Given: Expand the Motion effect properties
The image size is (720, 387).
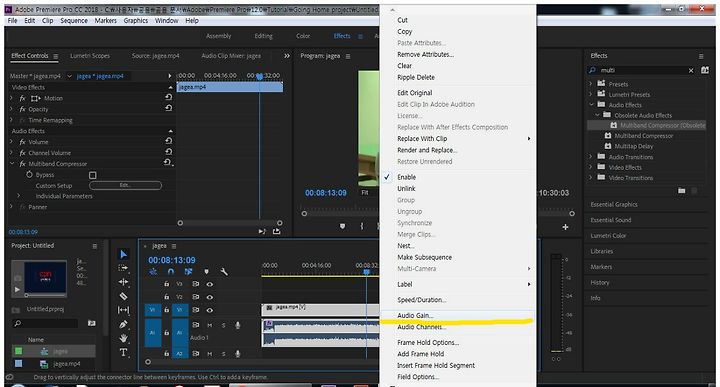Looking at the screenshot, I should point(11,98).
